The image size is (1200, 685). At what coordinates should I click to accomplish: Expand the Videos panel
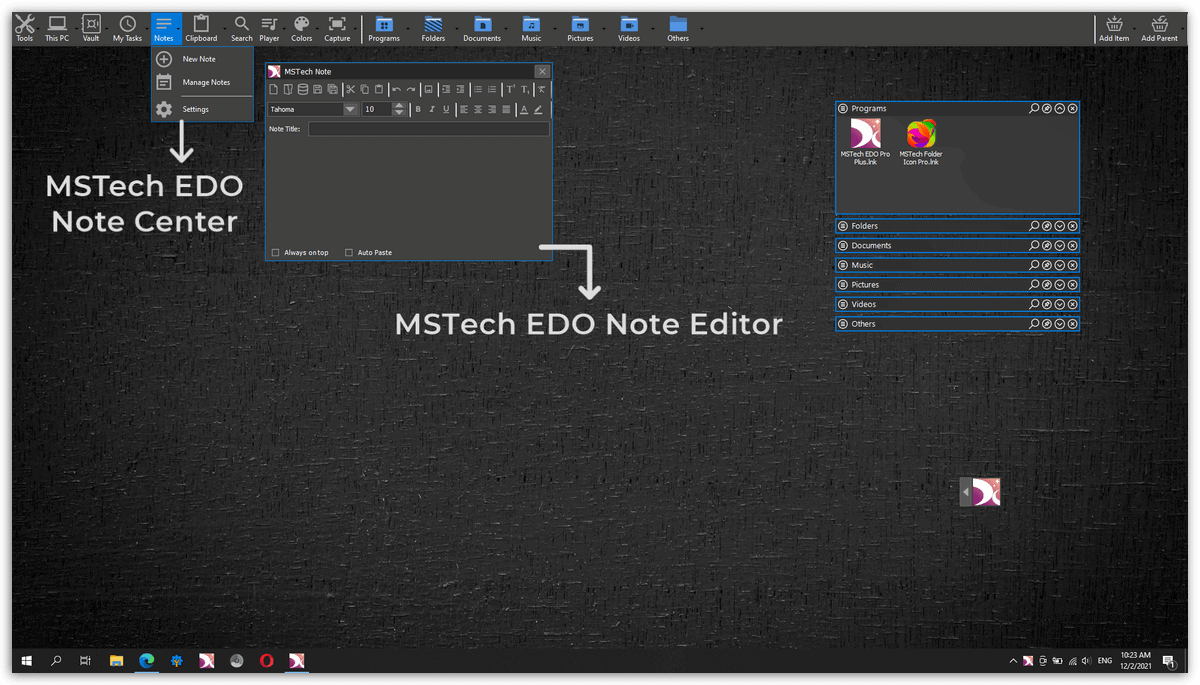coord(1060,304)
